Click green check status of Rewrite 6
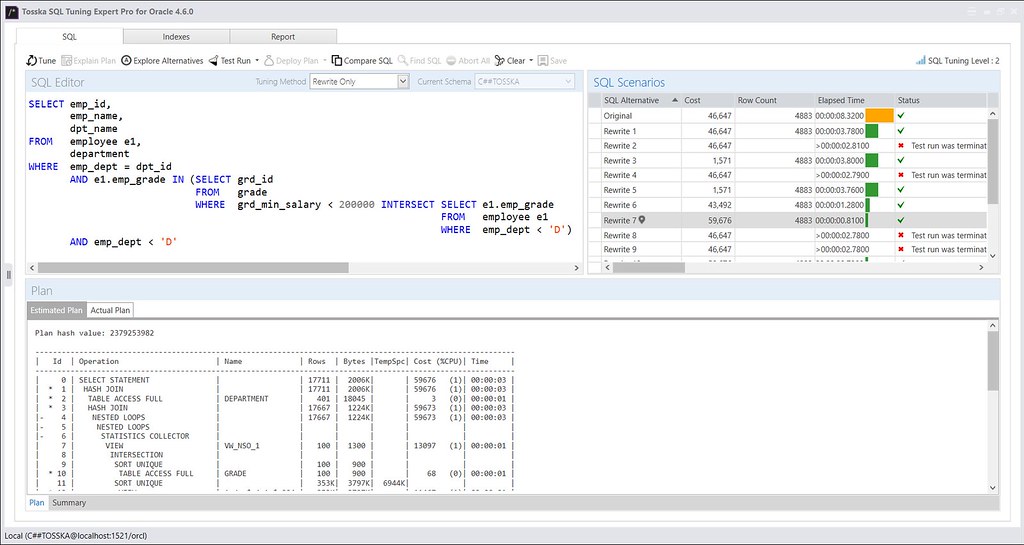1024x545 pixels. click(901, 205)
